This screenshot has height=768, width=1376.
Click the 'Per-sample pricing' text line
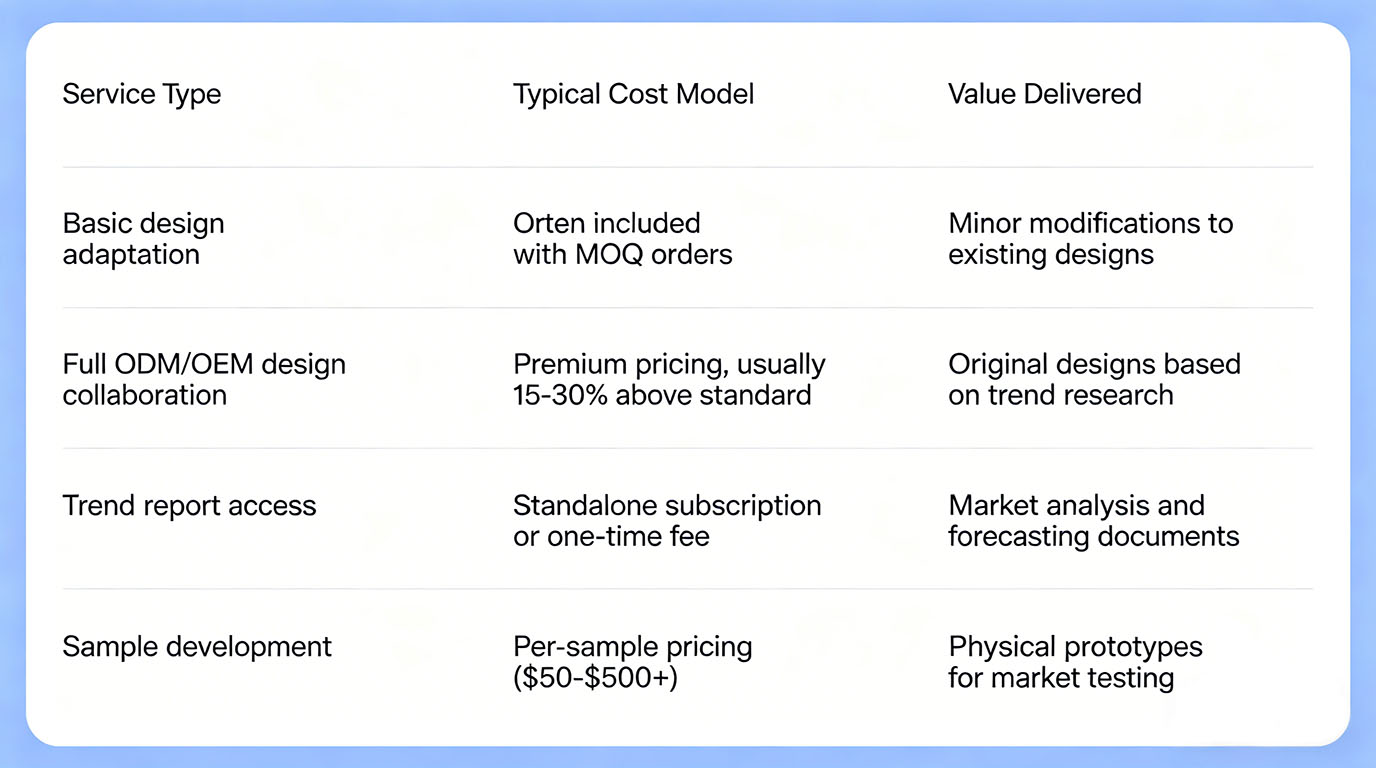click(x=632, y=646)
